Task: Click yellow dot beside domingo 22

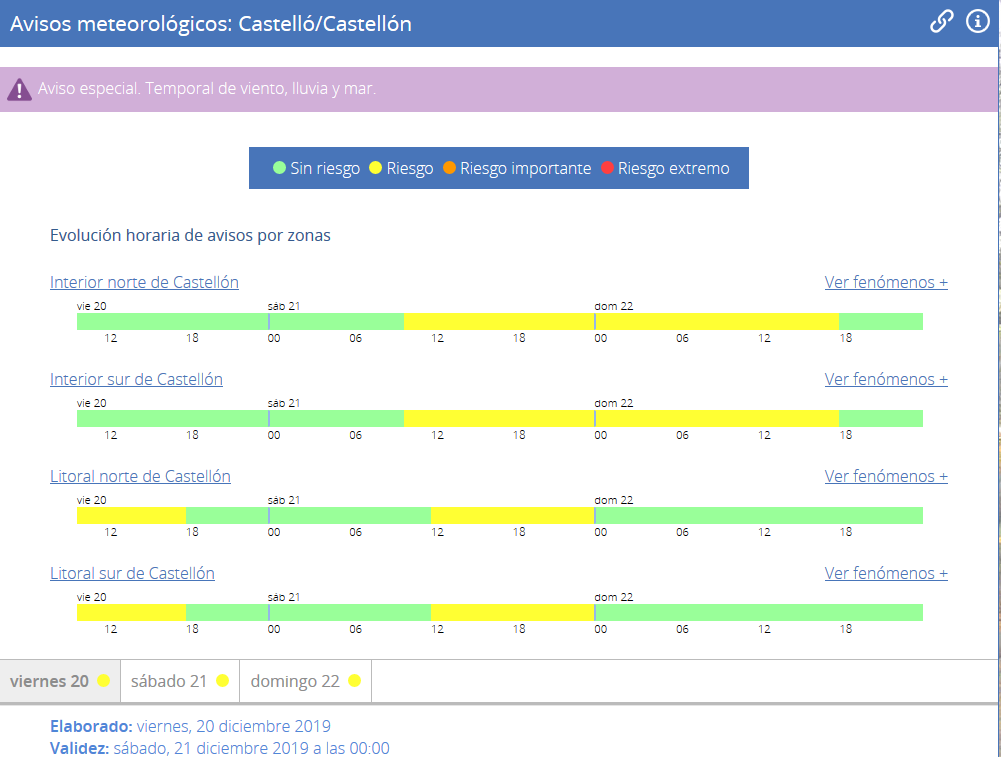Action: pos(353,681)
